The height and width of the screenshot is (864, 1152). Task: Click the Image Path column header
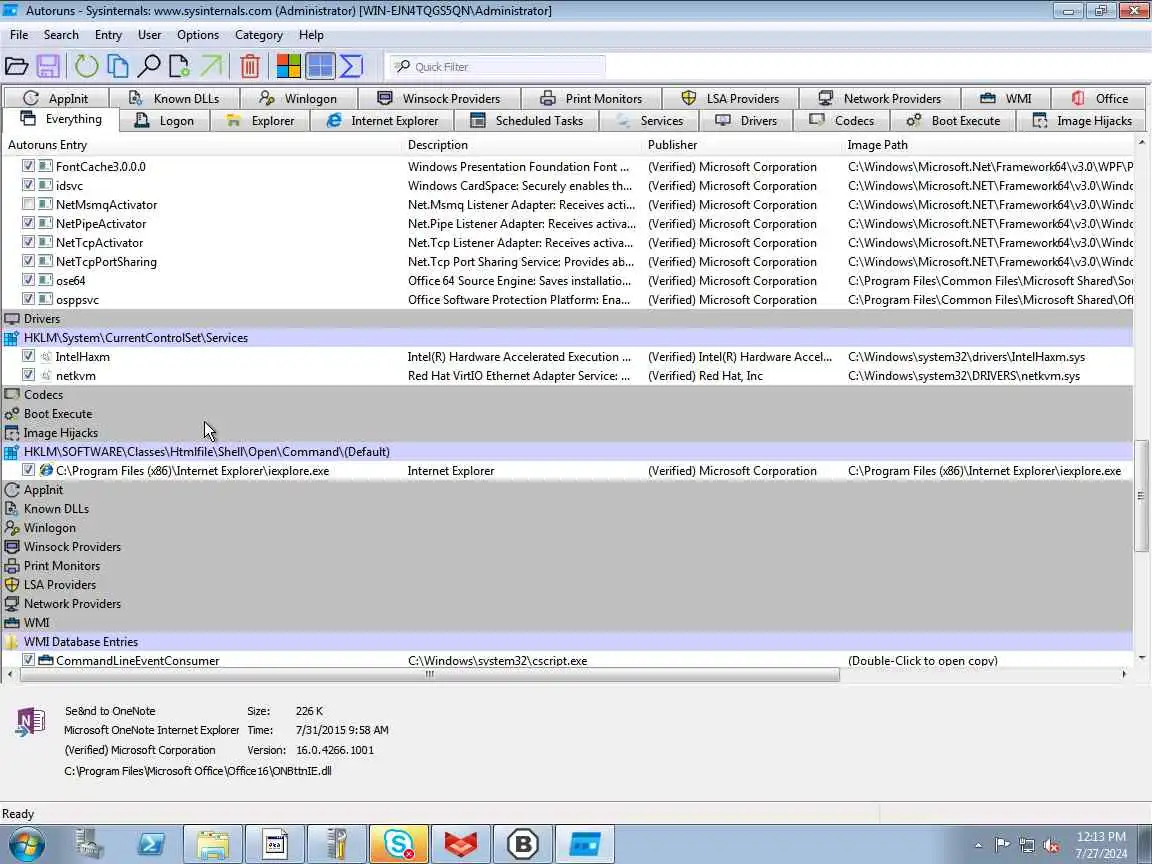988,145
